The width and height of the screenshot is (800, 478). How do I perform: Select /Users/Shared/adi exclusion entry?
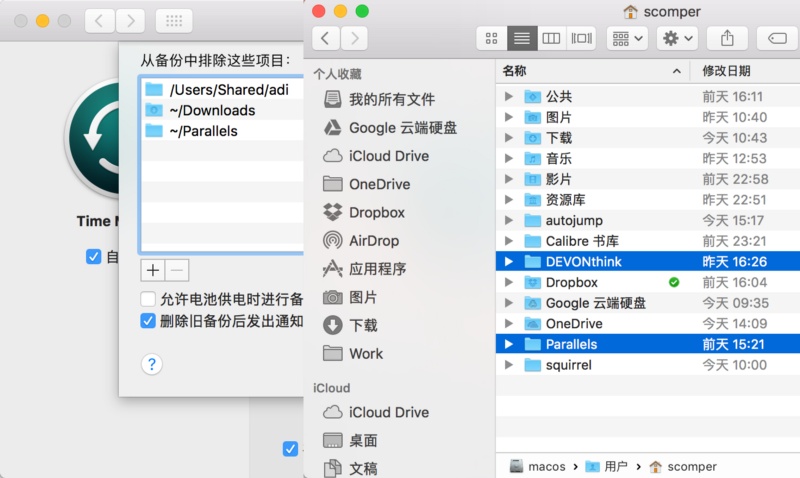[223, 90]
